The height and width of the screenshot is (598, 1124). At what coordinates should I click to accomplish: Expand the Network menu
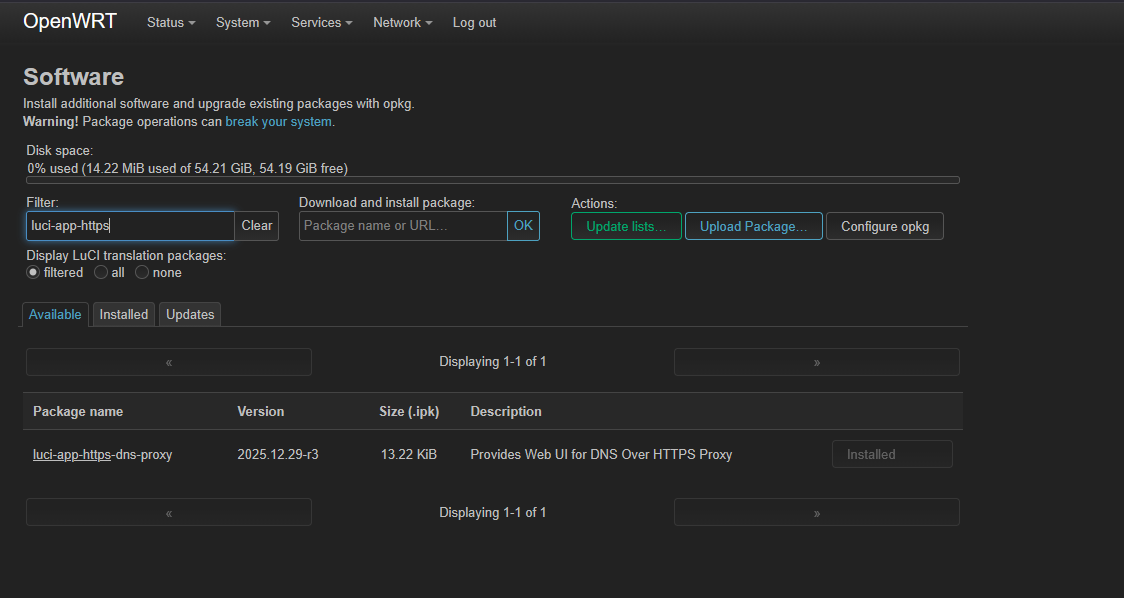click(x=402, y=22)
